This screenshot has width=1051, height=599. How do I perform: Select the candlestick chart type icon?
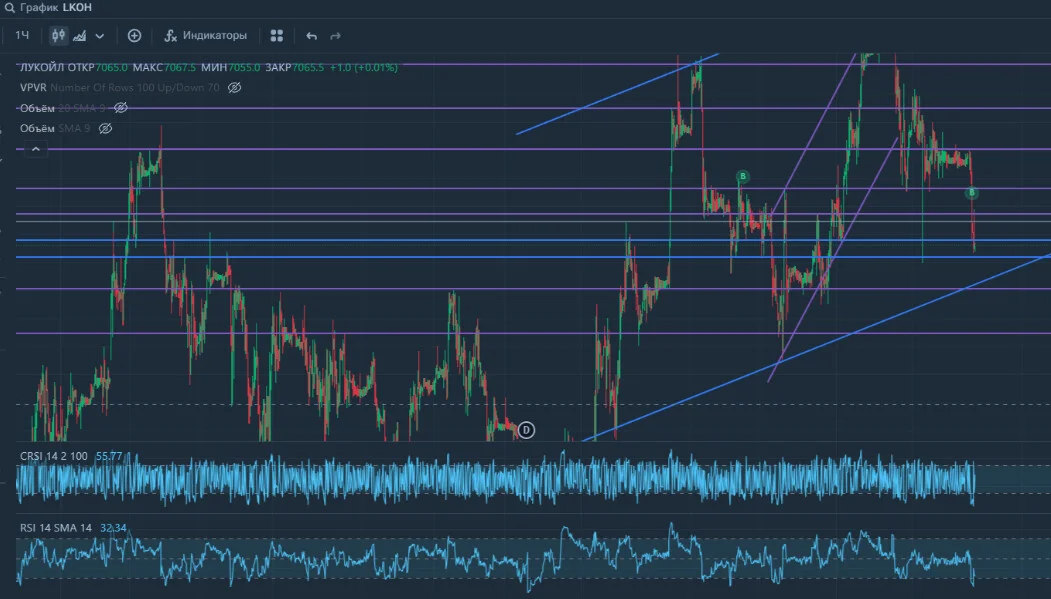pos(58,36)
